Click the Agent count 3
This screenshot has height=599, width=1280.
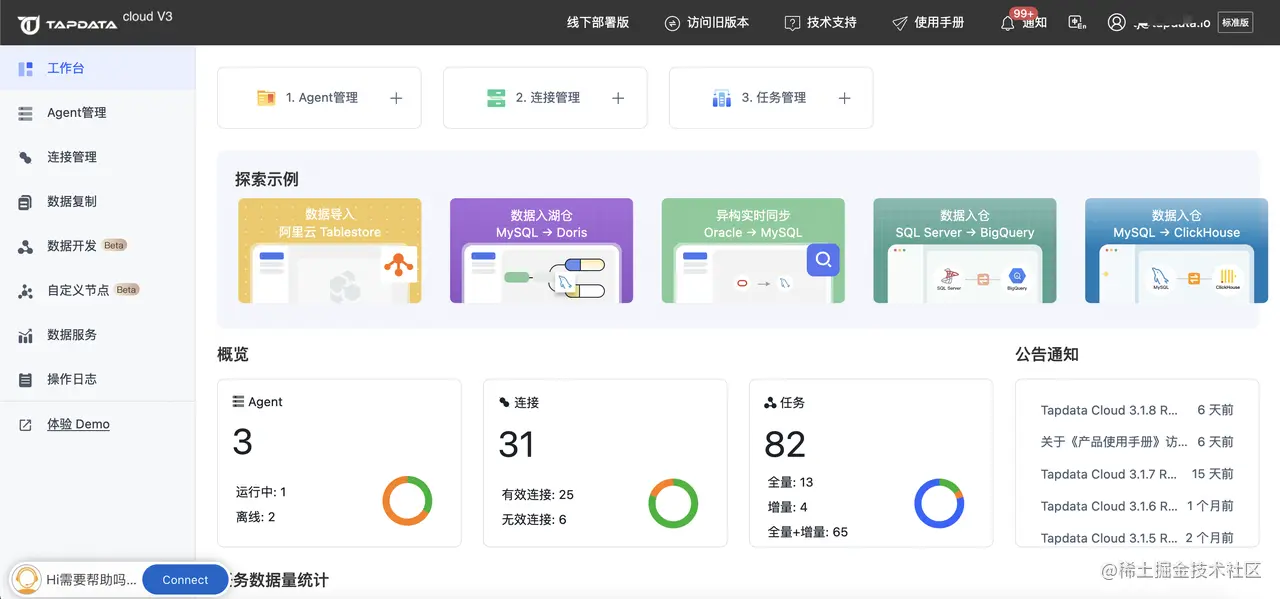point(242,442)
